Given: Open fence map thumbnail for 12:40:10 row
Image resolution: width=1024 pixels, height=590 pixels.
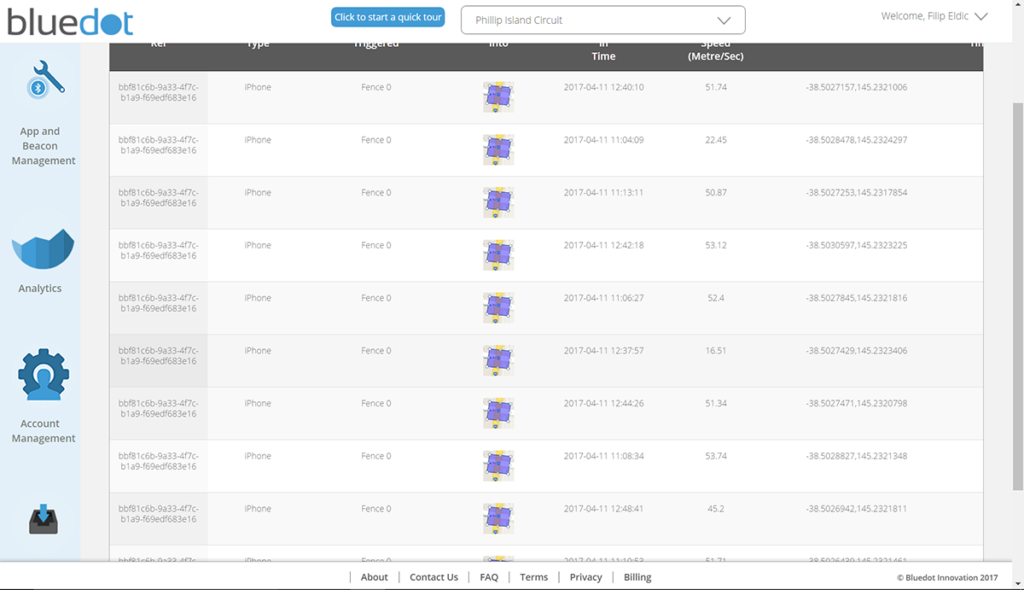Looking at the screenshot, I should (x=498, y=97).
